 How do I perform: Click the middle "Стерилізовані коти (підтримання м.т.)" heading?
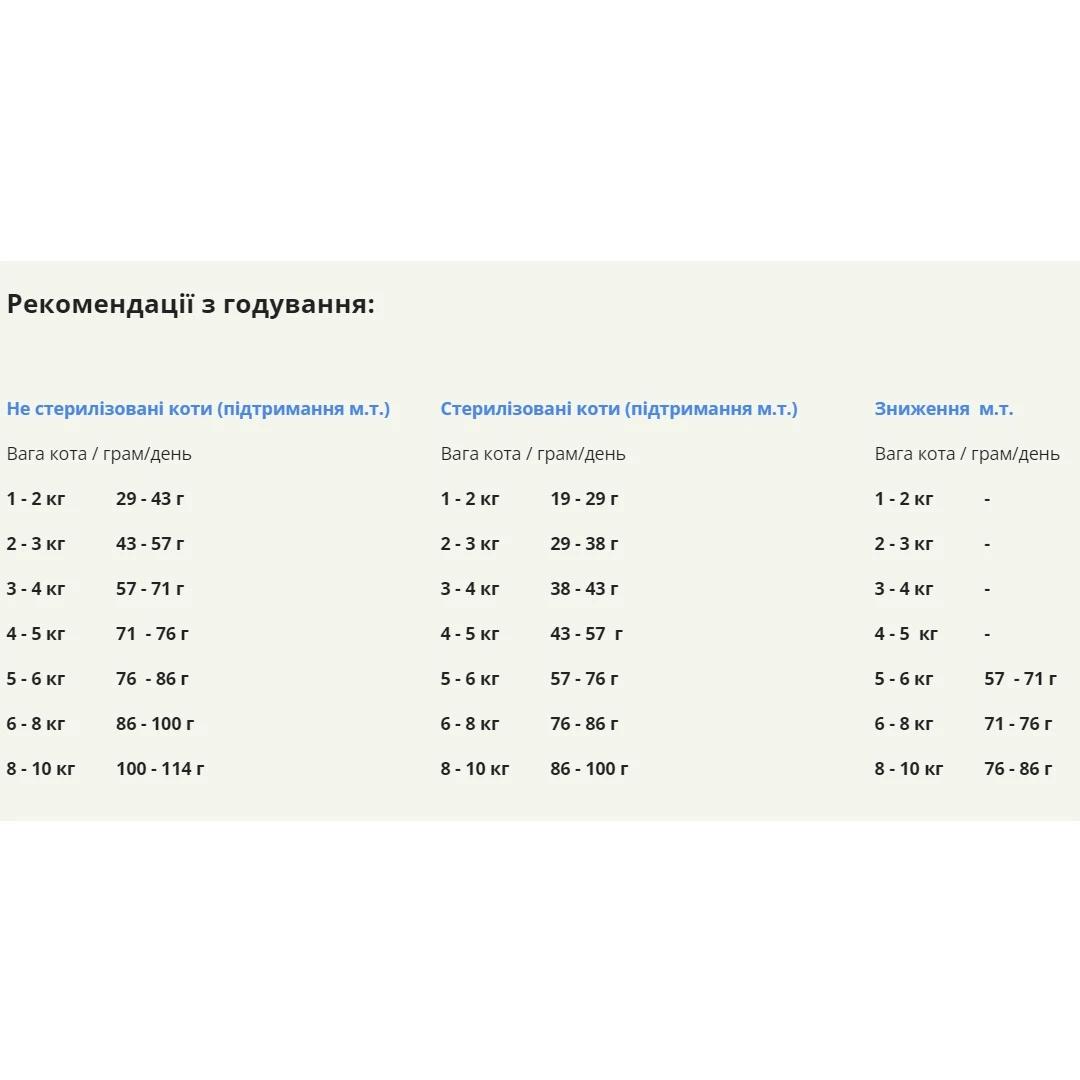pos(619,409)
